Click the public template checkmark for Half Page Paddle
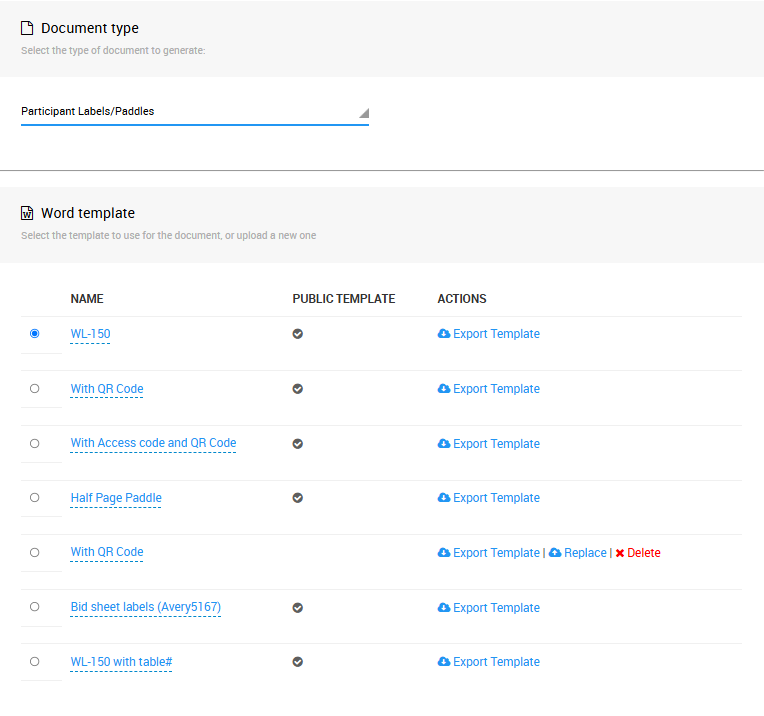Screen dimensions: 764x716 [x=297, y=498]
